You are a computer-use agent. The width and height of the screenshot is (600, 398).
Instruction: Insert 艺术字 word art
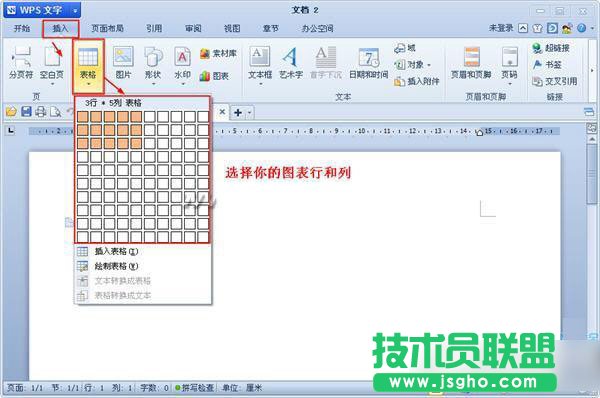coord(291,63)
